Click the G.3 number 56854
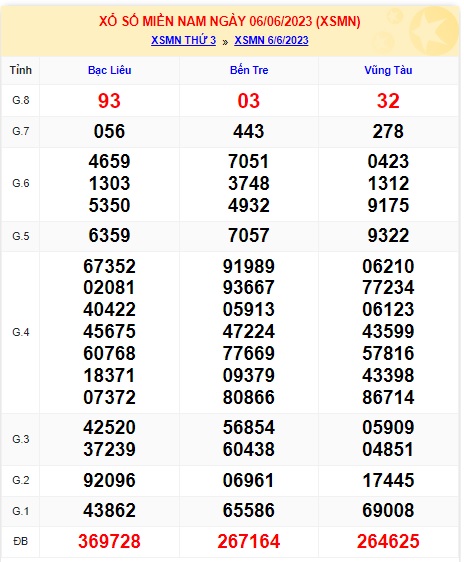This screenshot has height=562, width=464. click(249, 428)
